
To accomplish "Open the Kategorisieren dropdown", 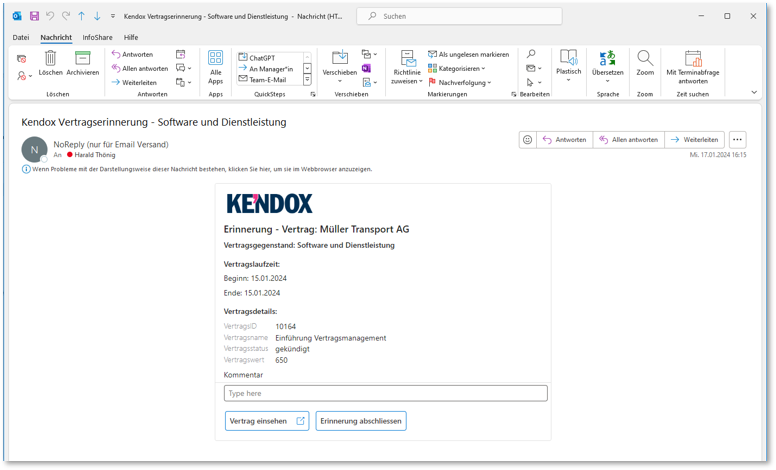I will click(x=456, y=68).
